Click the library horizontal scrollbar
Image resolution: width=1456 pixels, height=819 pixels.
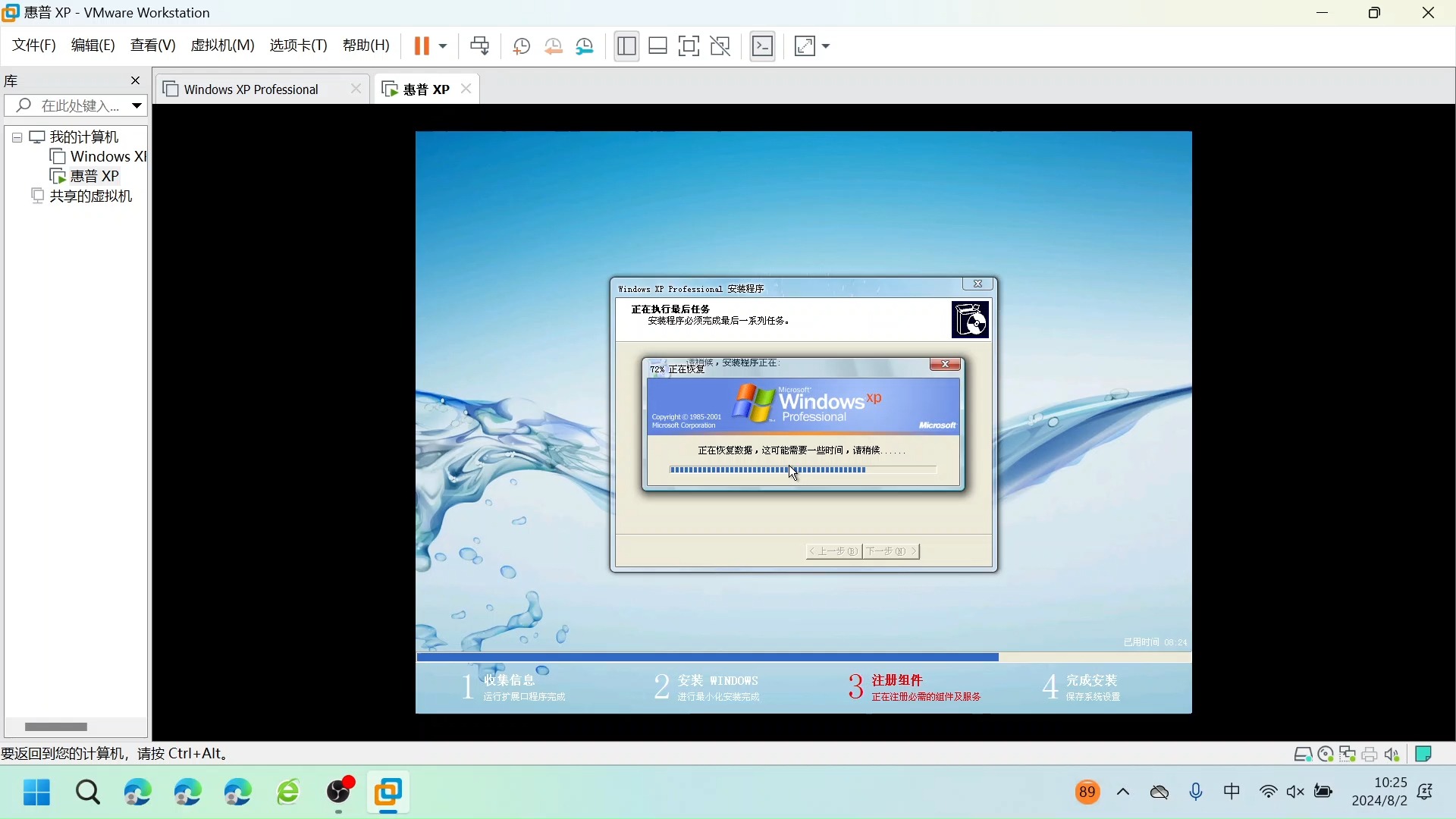pos(56,727)
